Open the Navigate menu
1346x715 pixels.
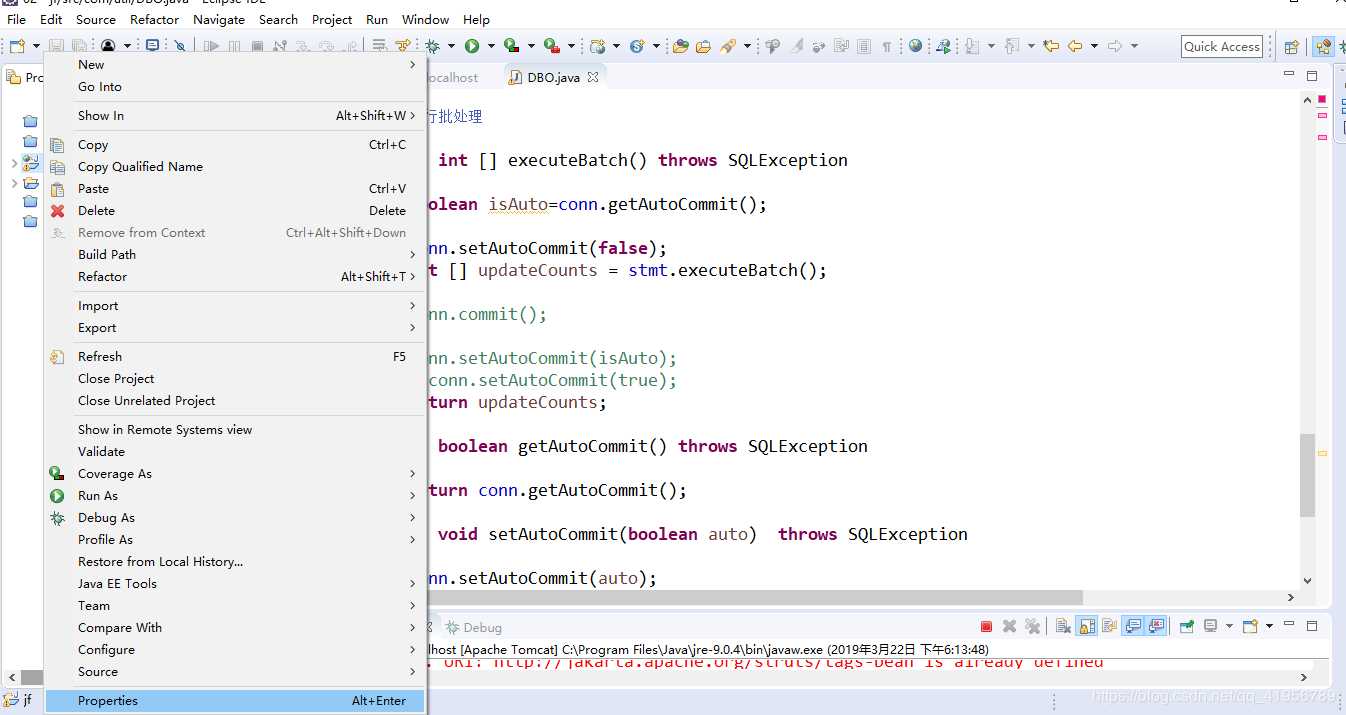[x=218, y=19]
